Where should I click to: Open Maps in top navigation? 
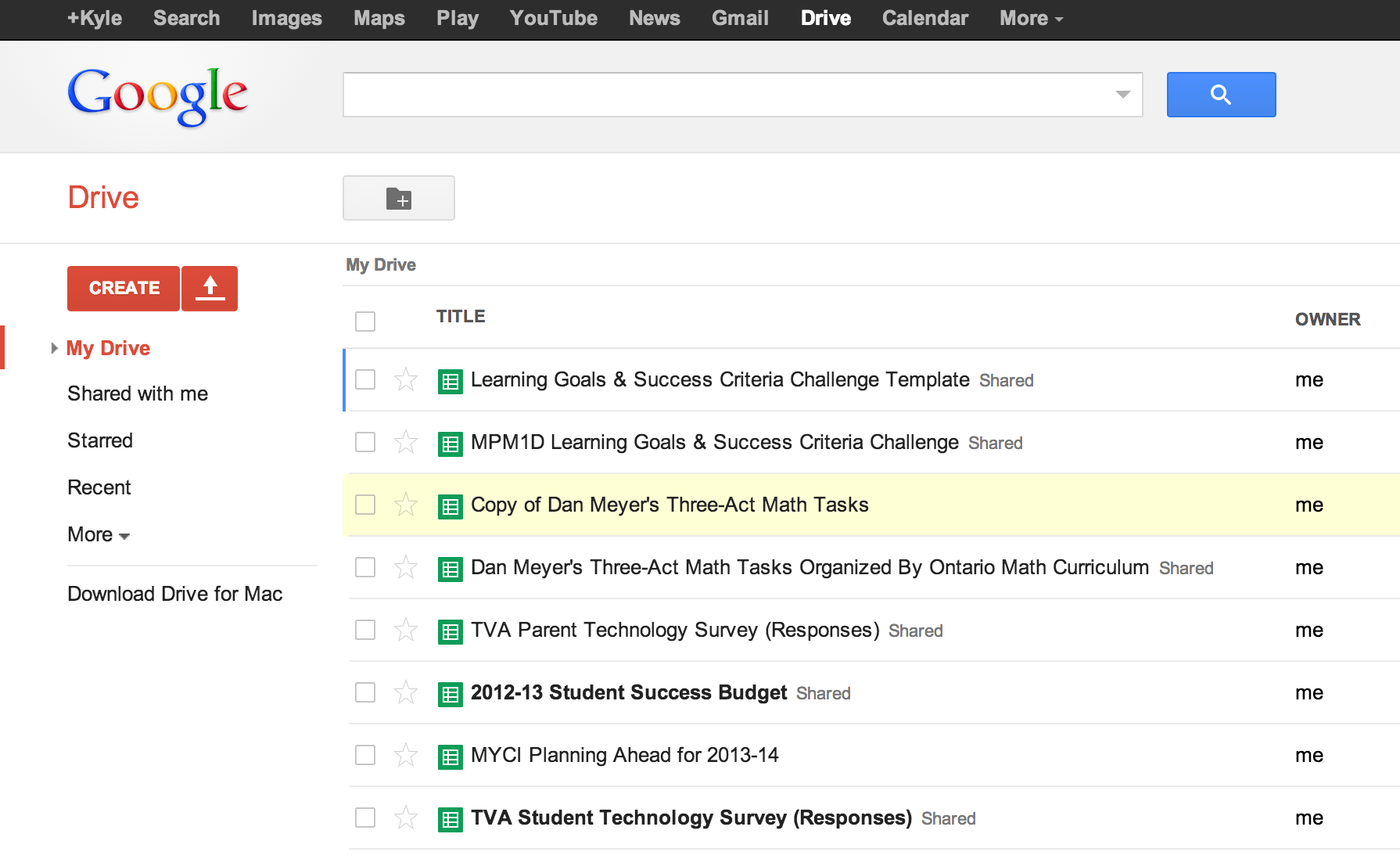[x=379, y=18]
